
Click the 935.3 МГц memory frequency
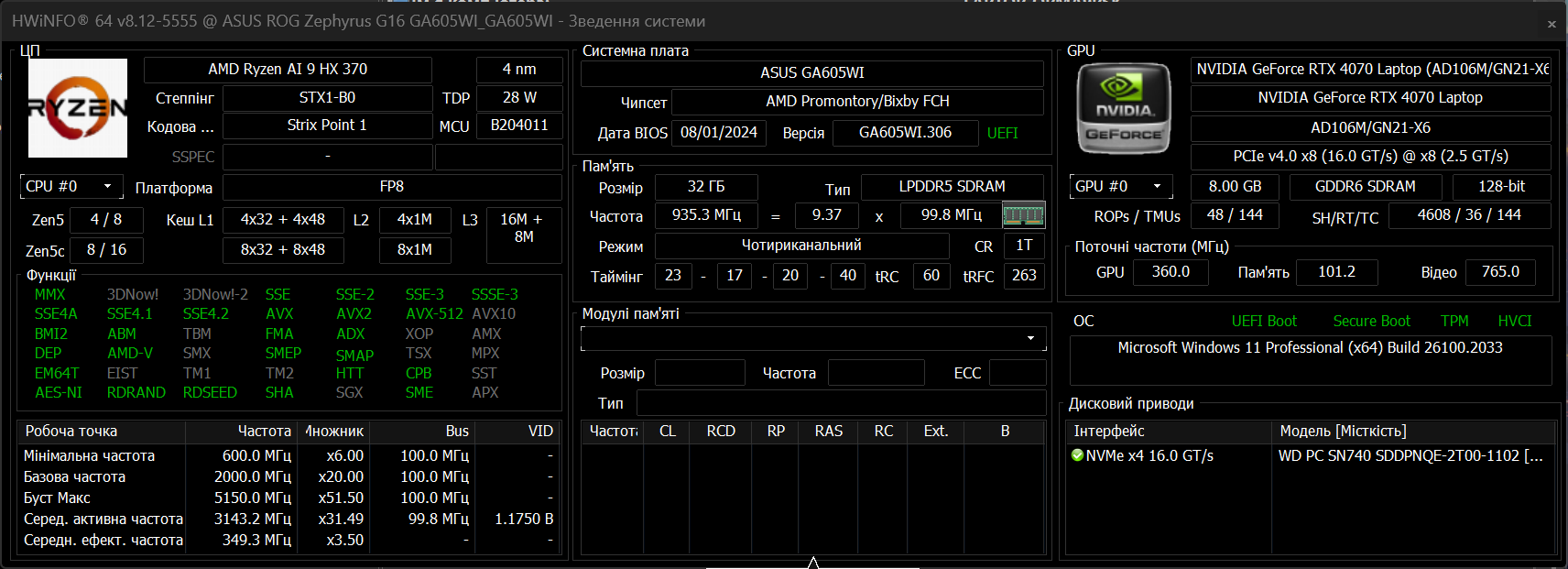(x=706, y=215)
